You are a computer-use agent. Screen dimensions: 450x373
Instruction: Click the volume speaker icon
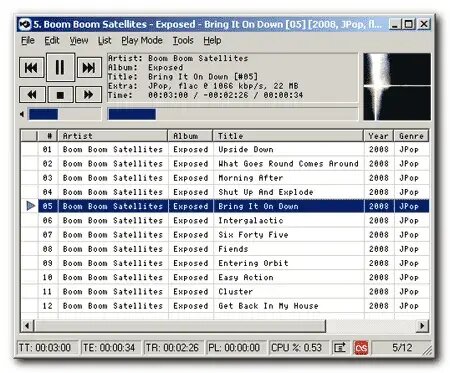22,114
